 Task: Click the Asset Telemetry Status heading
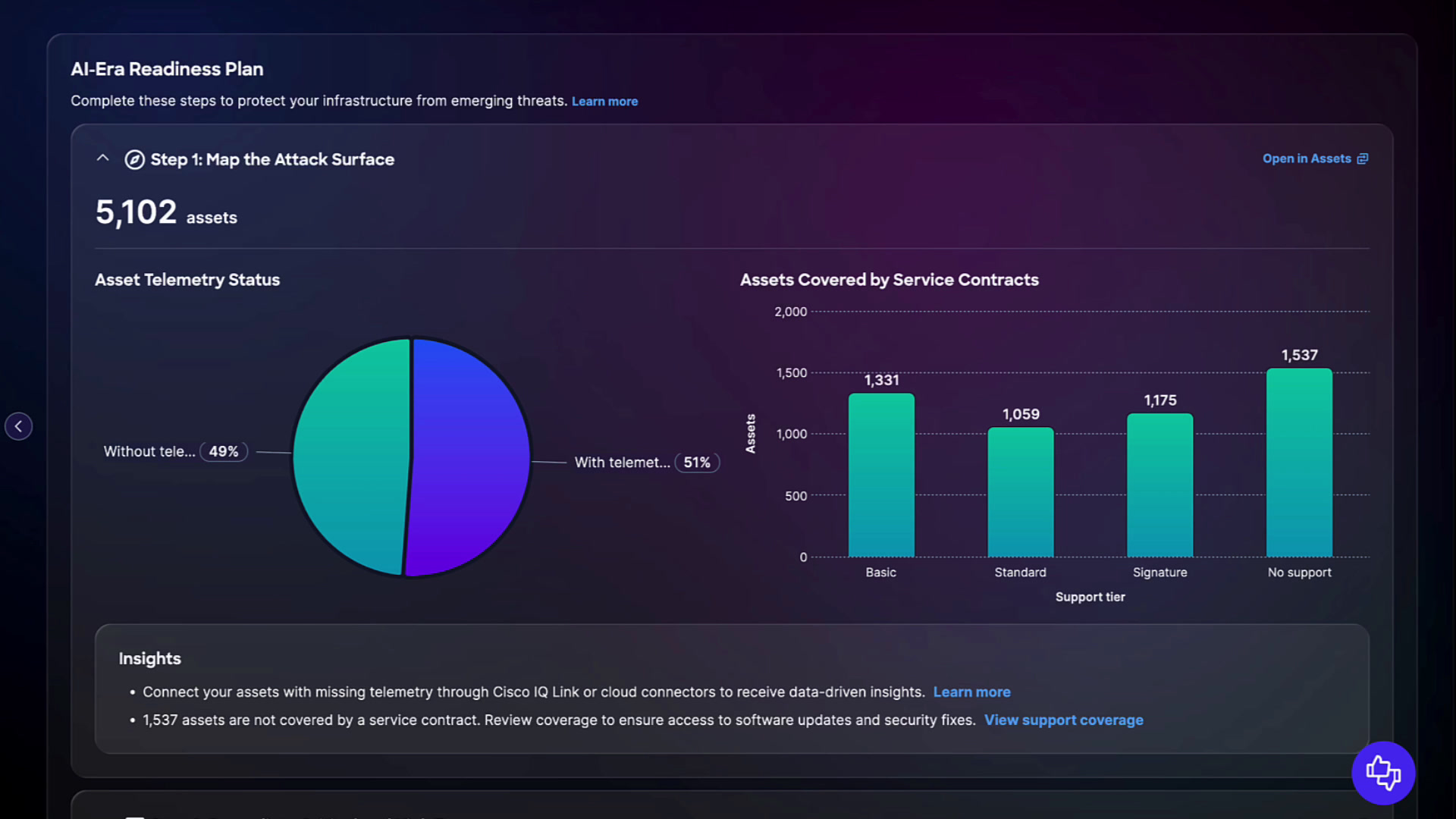[x=187, y=280]
